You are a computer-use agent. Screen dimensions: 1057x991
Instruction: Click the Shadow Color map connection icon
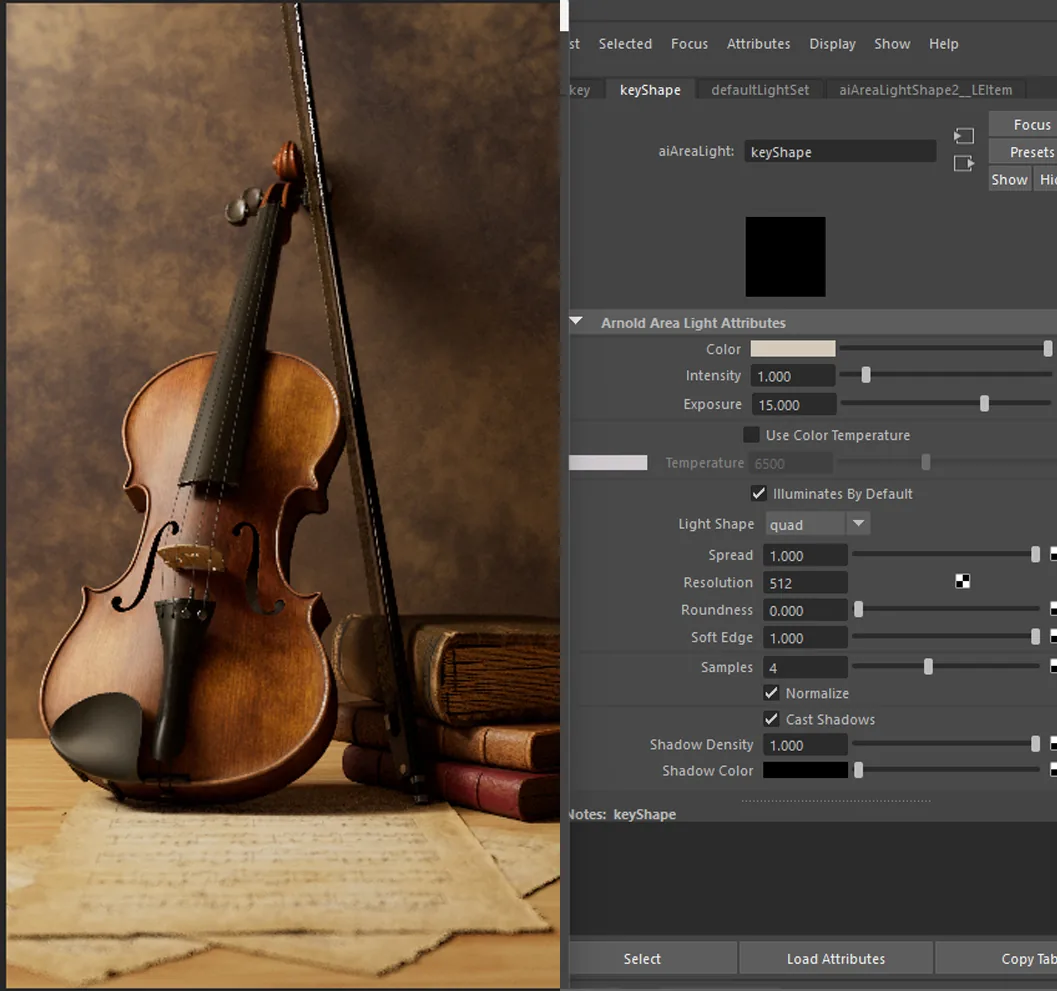pyautogui.click(x=1054, y=770)
